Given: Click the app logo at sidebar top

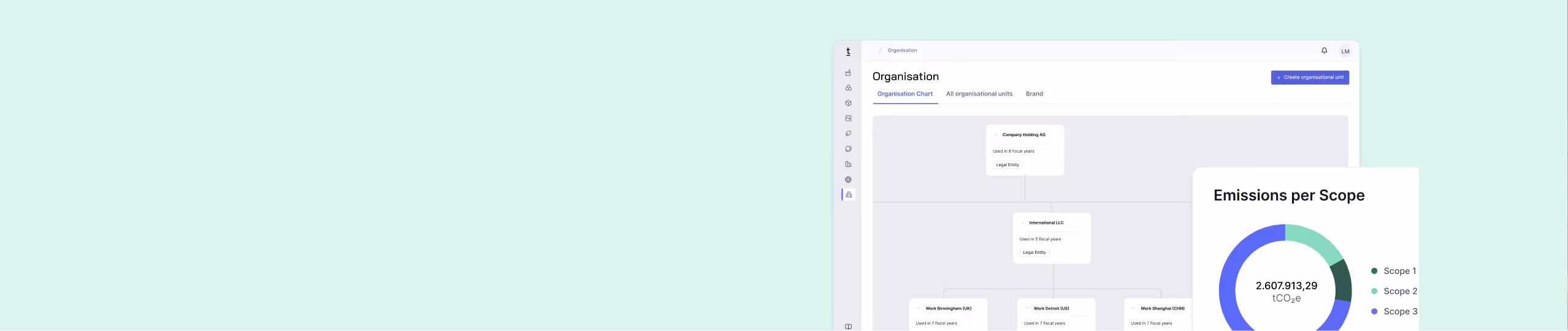Looking at the screenshot, I should (848, 51).
